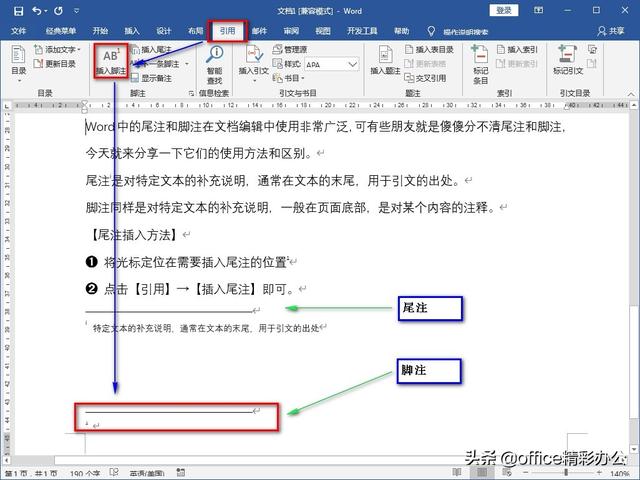
Task: Click 插入索引 button
Action: pyautogui.click(x=517, y=50)
